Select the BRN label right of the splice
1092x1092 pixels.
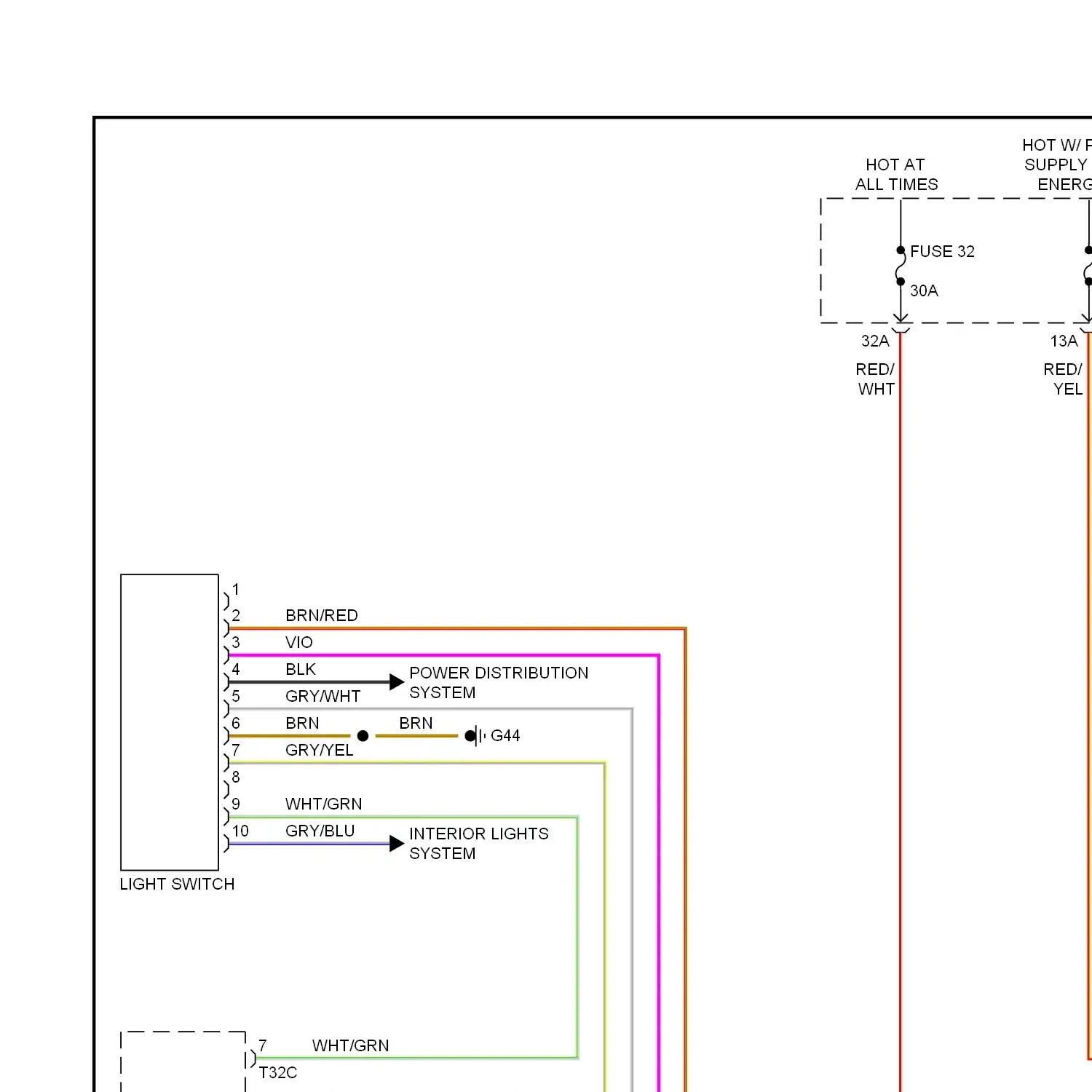tap(416, 723)
